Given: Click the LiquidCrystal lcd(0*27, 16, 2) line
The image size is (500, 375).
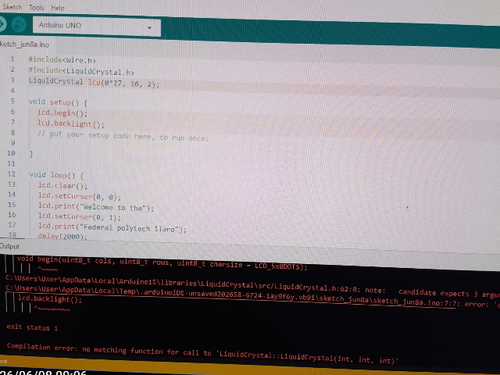Looking at the screenshot, I should 94,82.
